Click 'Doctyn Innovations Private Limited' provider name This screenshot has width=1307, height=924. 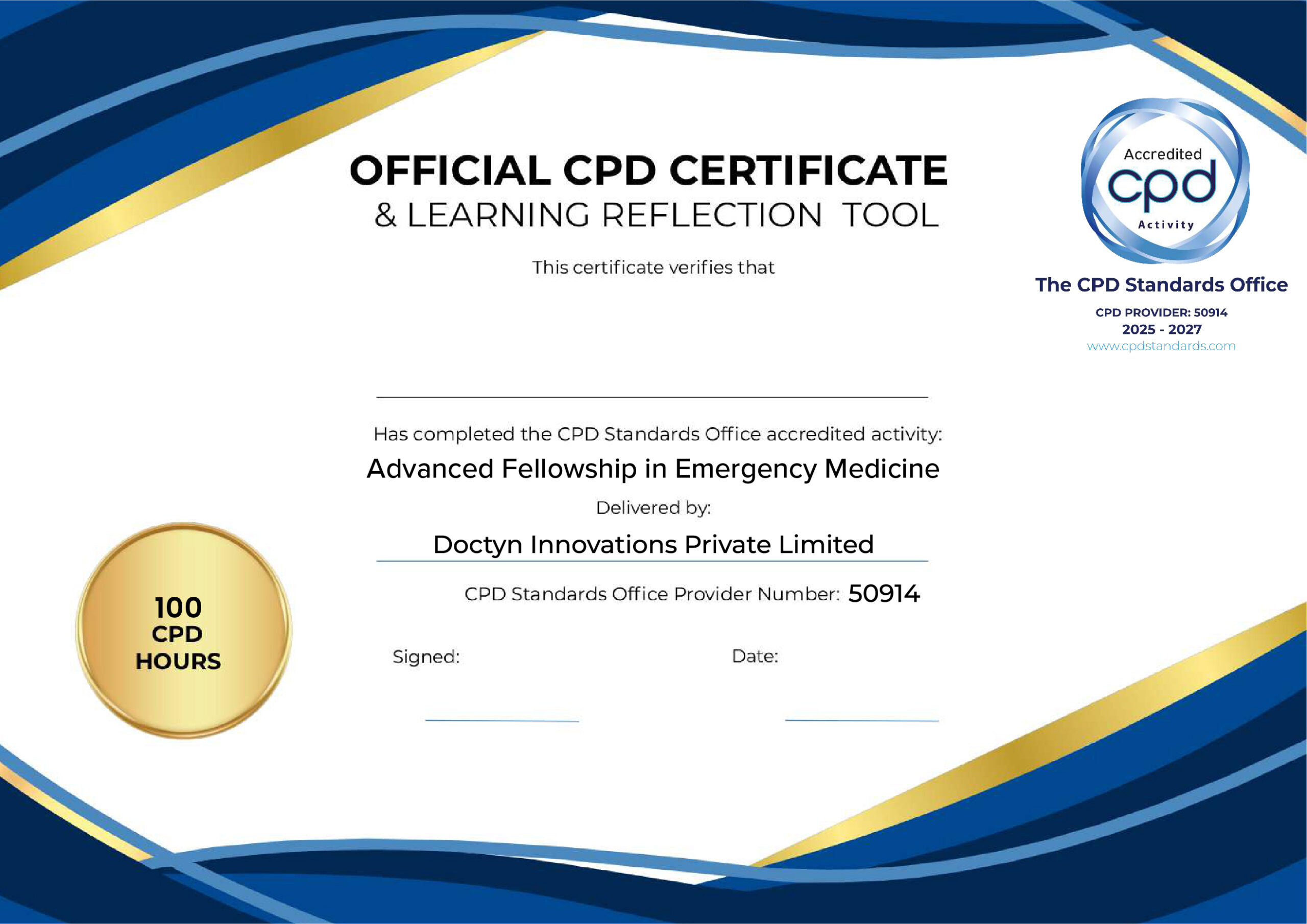pos(653,545)
